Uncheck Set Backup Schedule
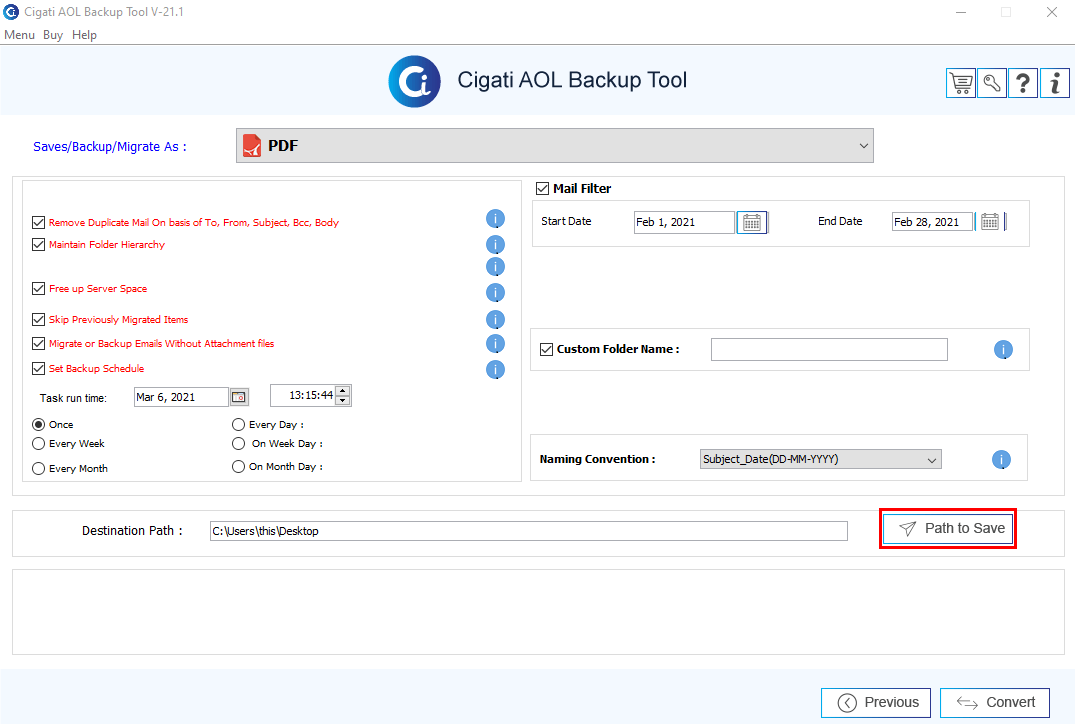 (x=38, y=368)
